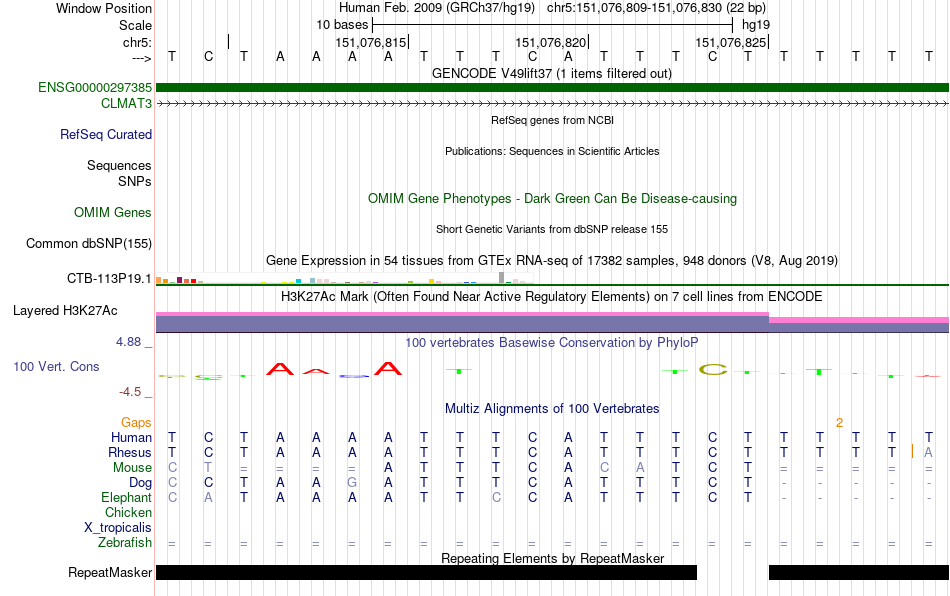Click the 151,076,825 ruler position
The height and width of the screenshot is (596, 950).
tap(731, 42)
